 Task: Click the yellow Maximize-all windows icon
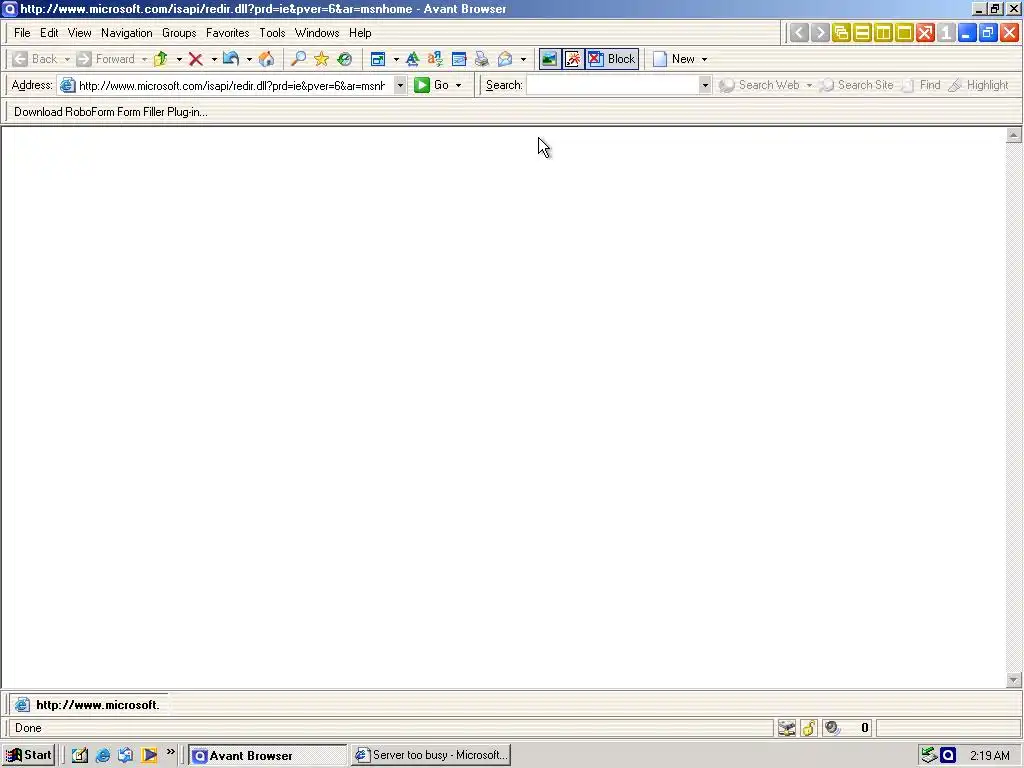904,33
